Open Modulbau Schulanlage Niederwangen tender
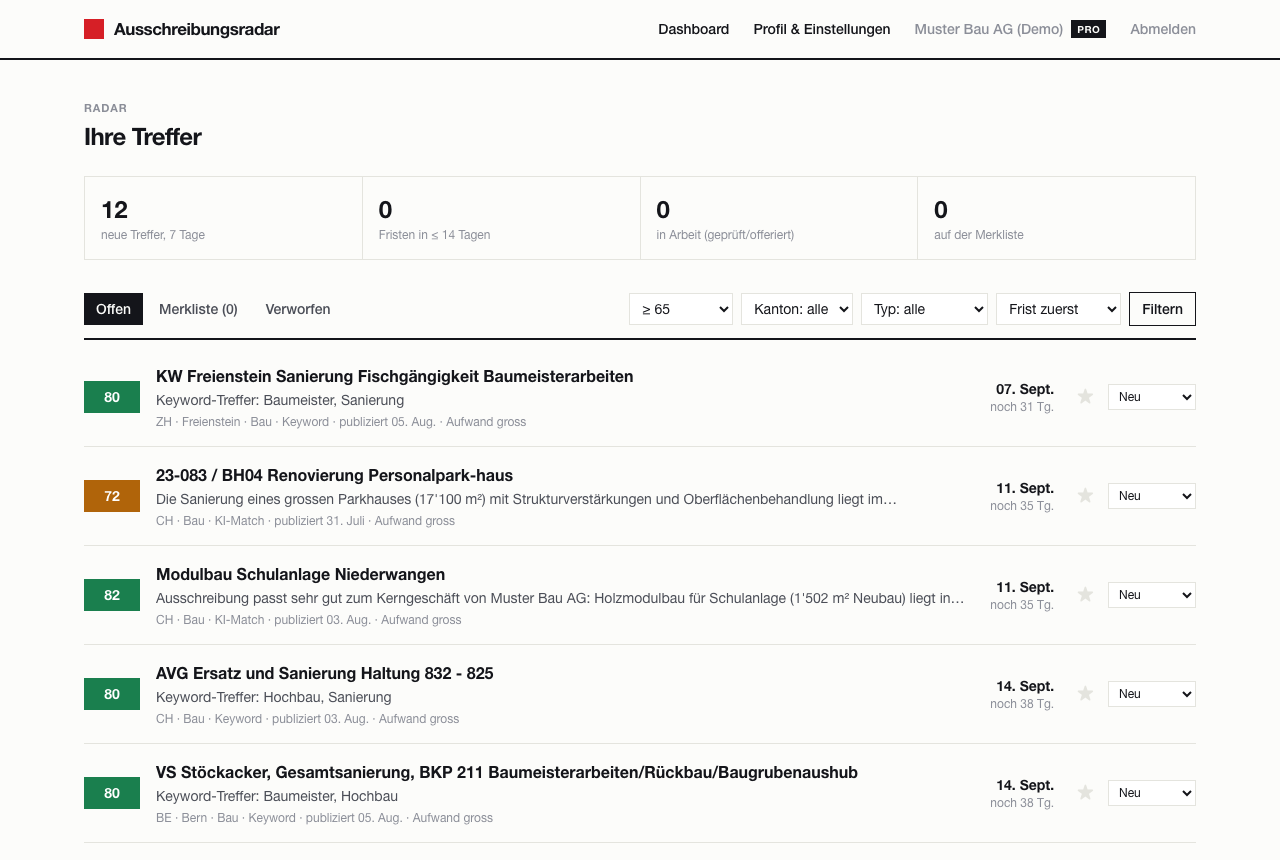The width and height of the screenshot is (1280, 860). 301,575
